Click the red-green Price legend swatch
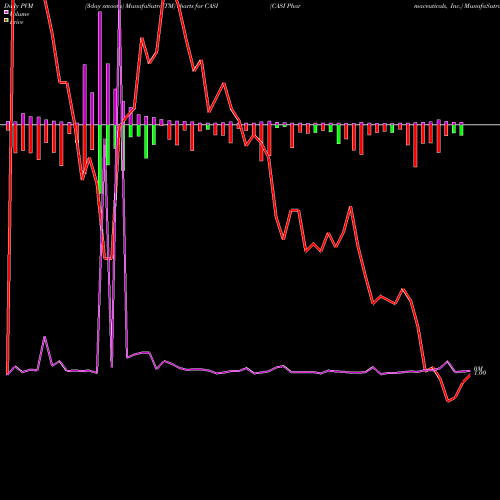 pyautogui.click(x=6, y=21)
